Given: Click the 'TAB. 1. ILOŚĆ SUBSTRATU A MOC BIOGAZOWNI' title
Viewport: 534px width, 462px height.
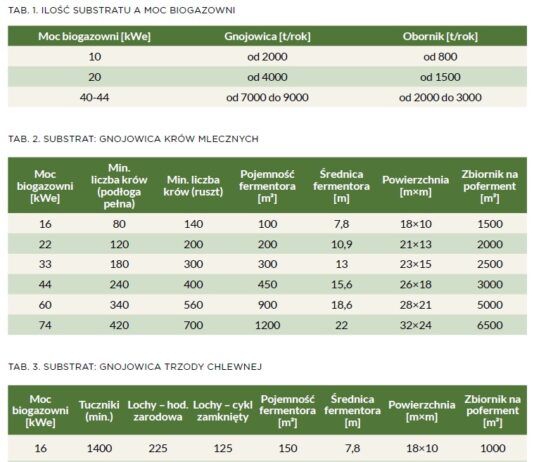Looking at the screenshot, I should pyautogui.click(x=122, y=10).
